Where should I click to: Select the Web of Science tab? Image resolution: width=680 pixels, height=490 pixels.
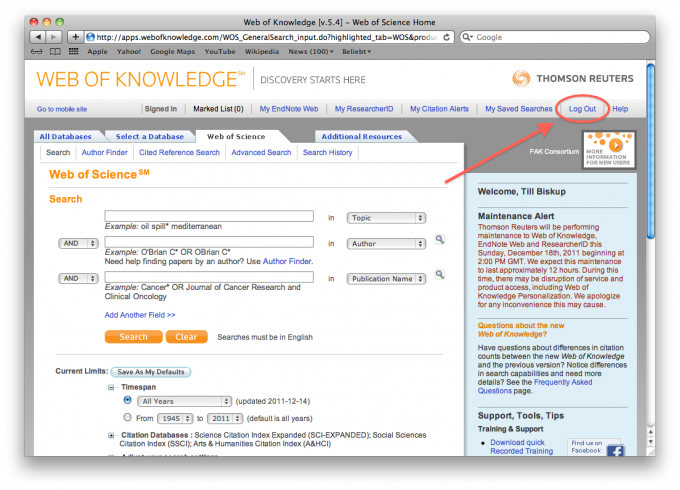point(236,137)
